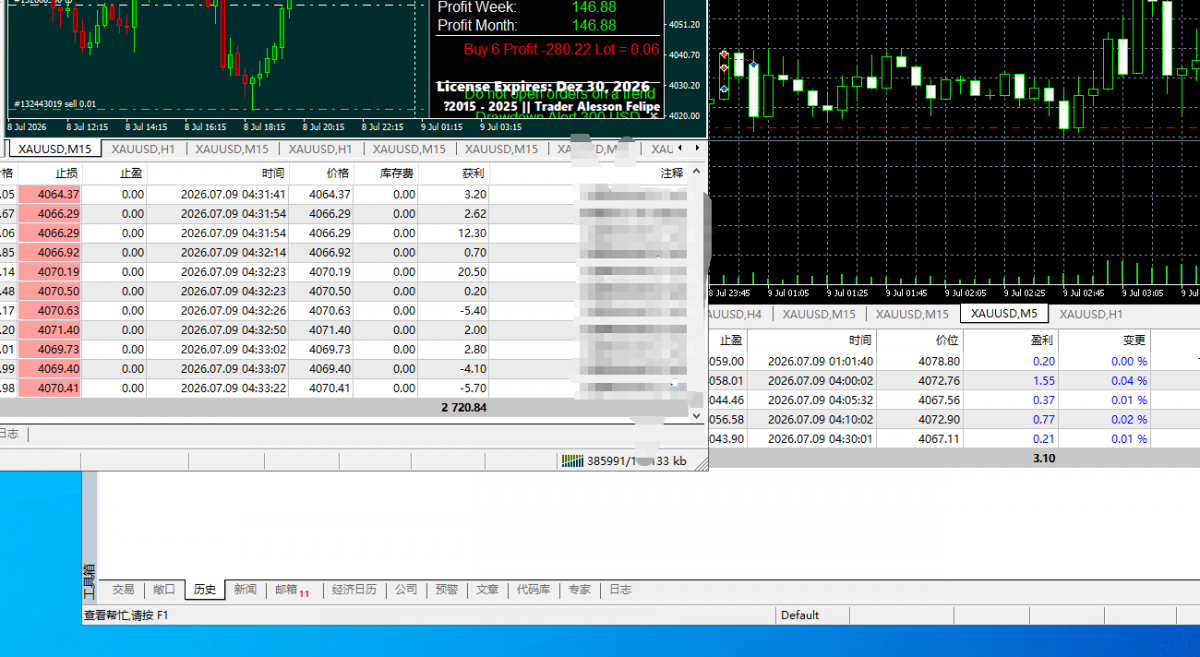Click the 查看帮忙,请按 F1 status text

point(126,615)
